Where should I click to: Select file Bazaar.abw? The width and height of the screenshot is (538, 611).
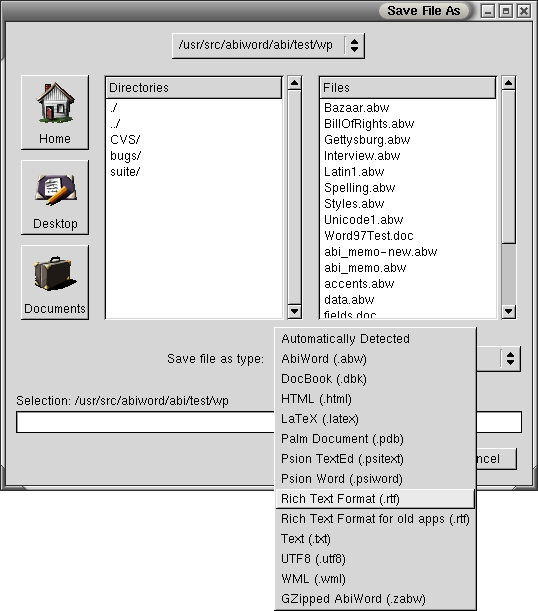coord(407,108)
